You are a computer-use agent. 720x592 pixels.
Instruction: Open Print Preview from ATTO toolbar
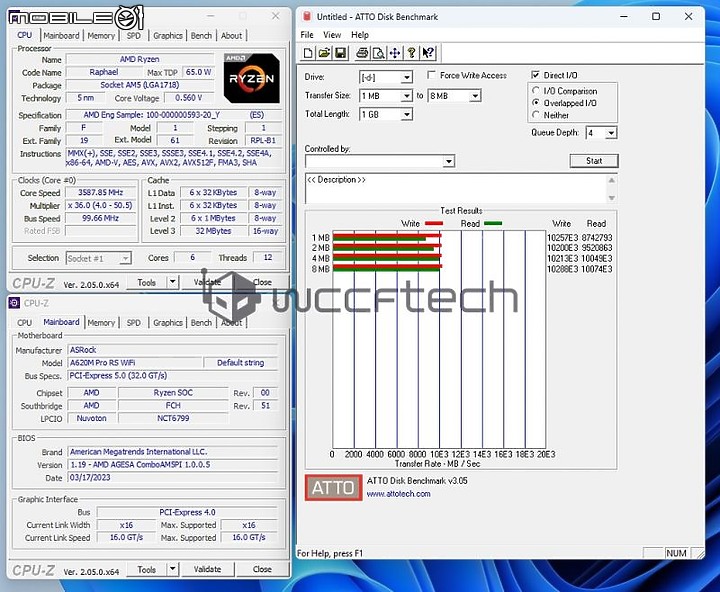click(x=378, y=53)
